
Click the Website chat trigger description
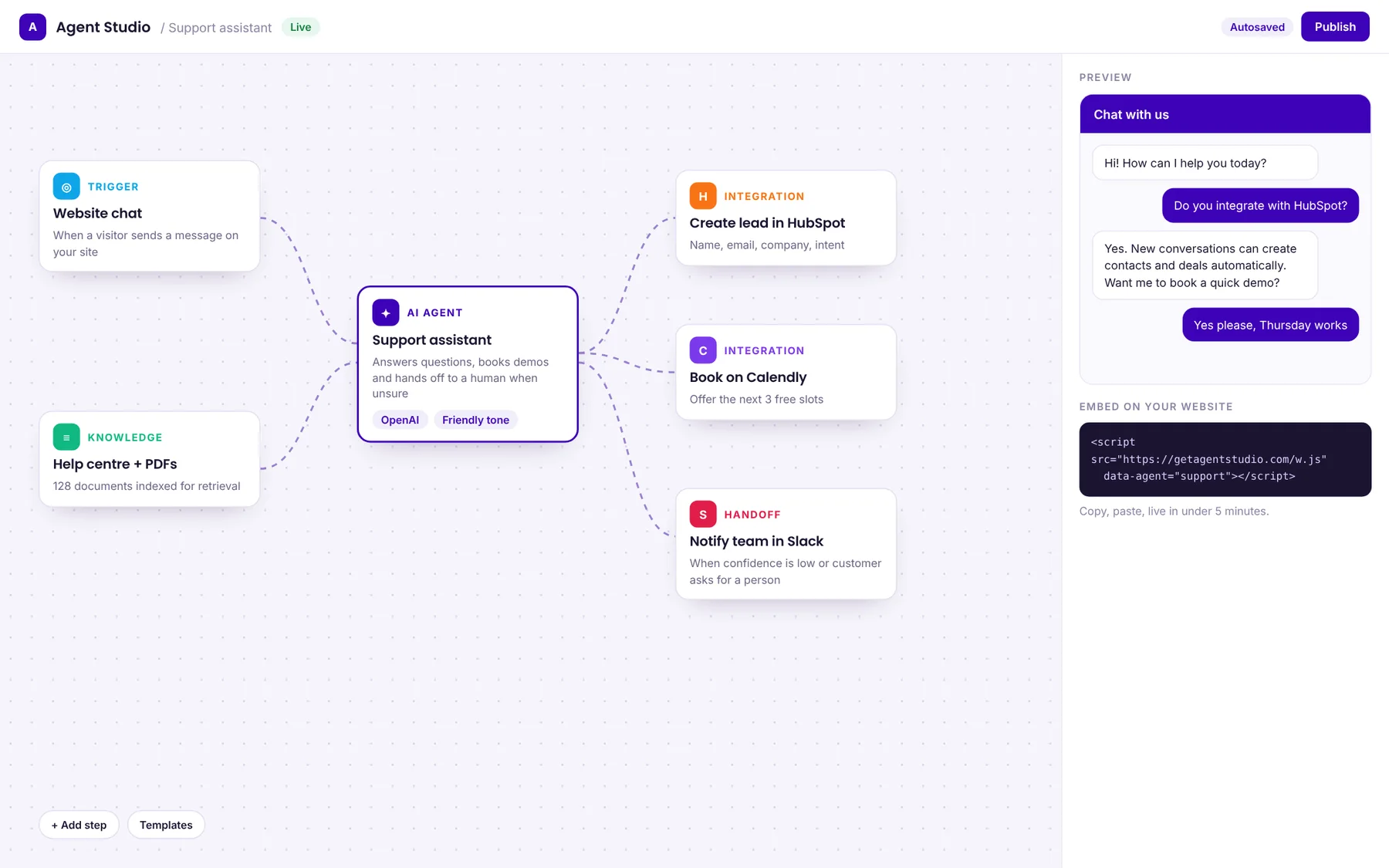(x=146, y=244)
